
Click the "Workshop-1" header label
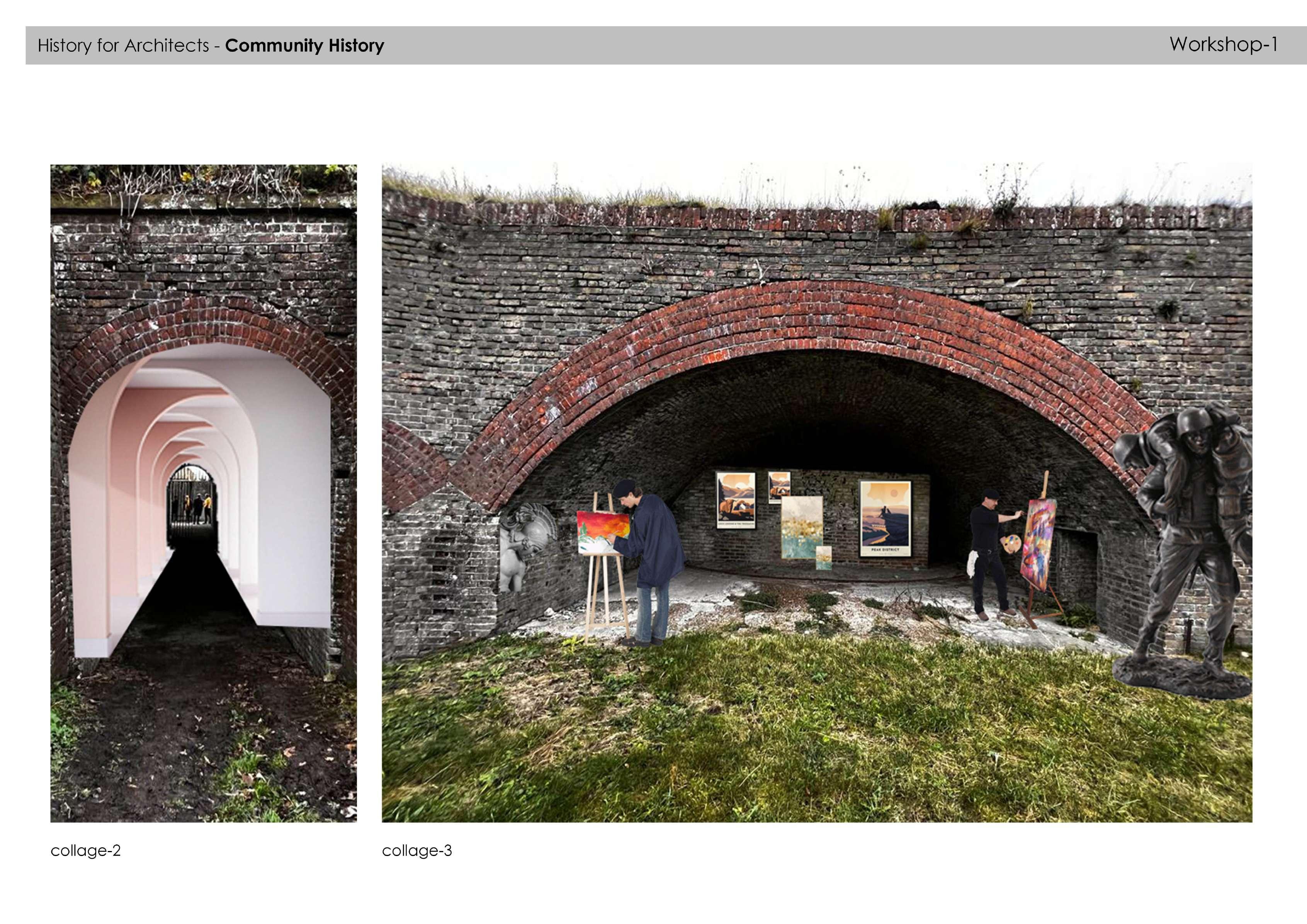(x=1223, y=44)
